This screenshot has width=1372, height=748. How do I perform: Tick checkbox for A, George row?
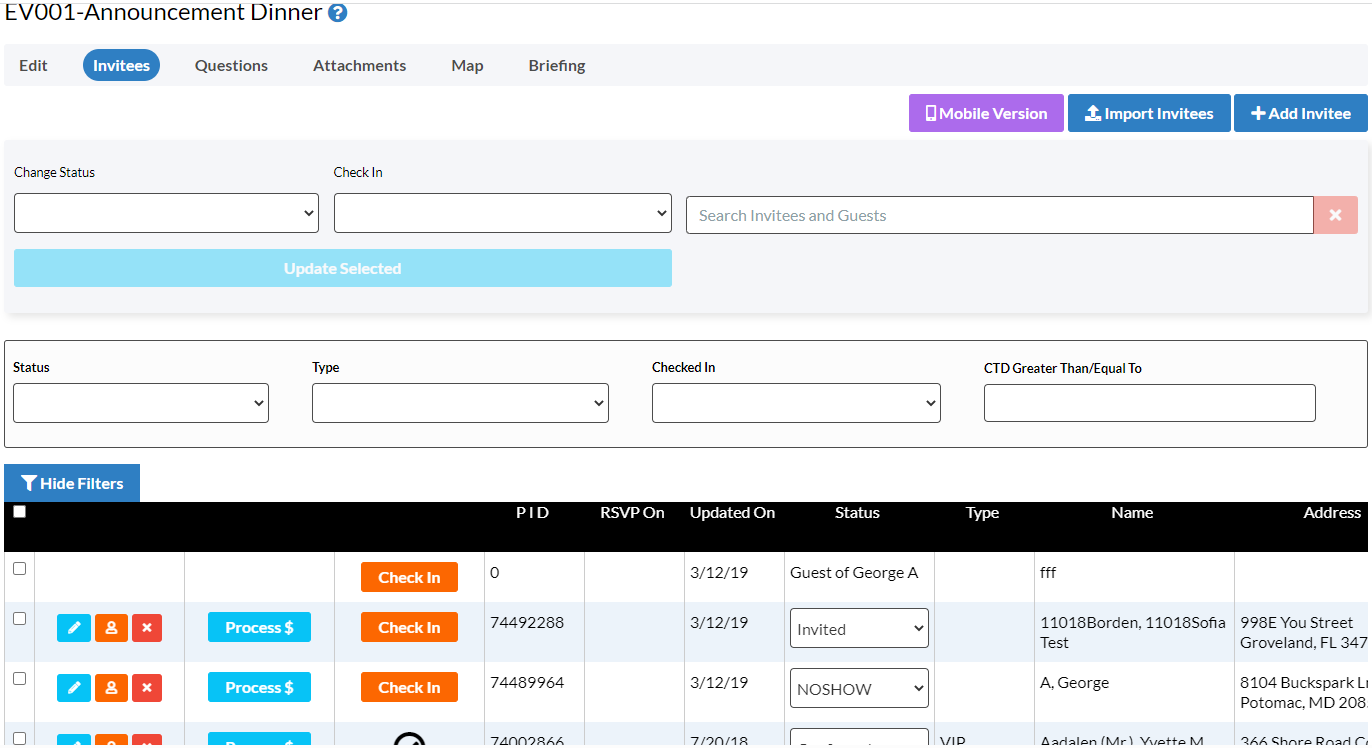19,678
